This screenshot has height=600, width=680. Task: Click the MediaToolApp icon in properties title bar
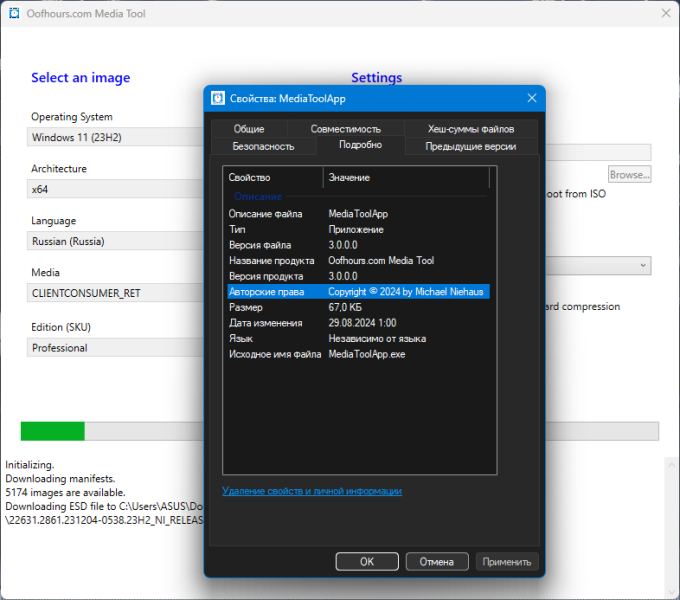[218, 98]
